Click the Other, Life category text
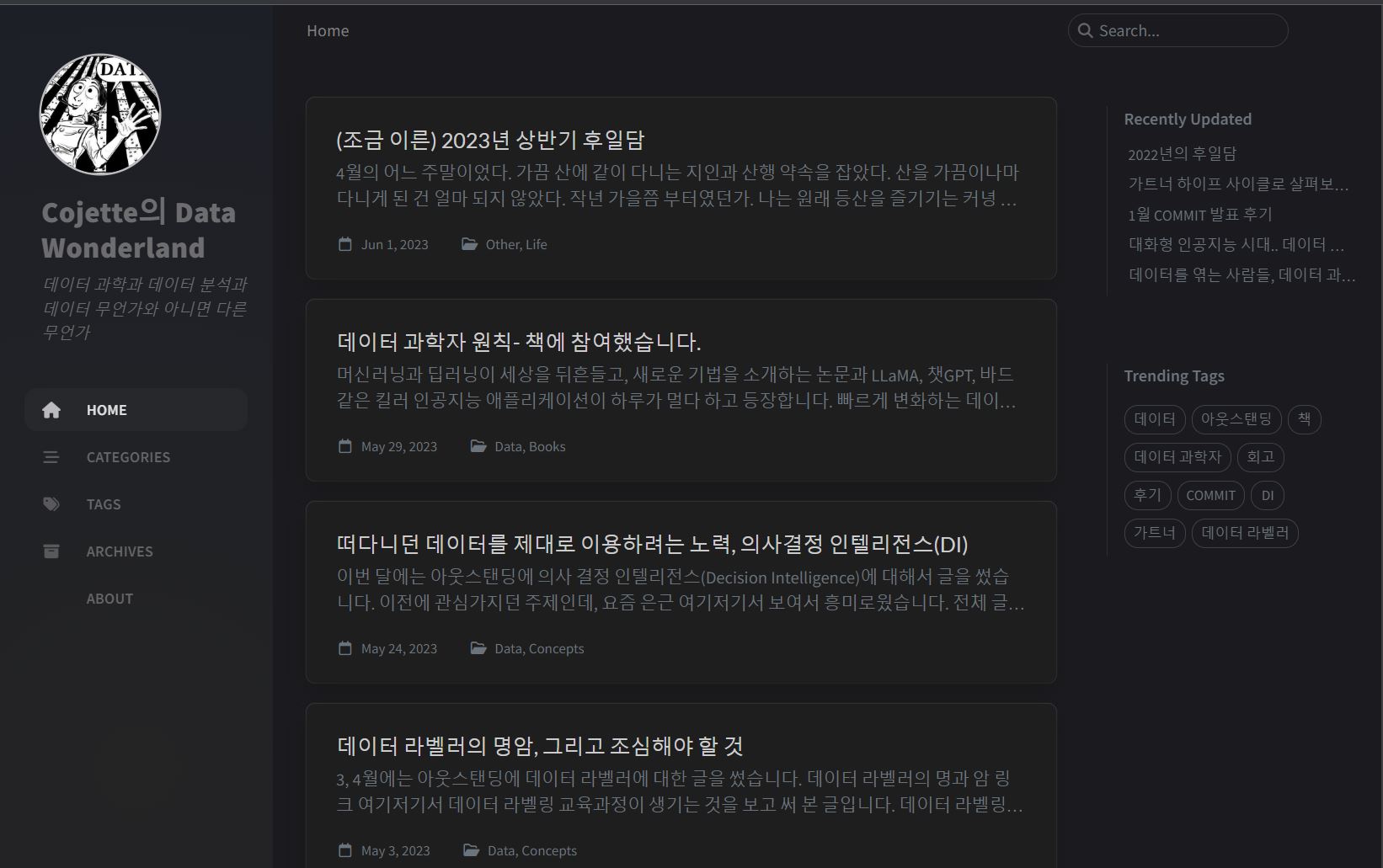Image resolution: width=1383 pixels, height=868 pixels. 516,244
